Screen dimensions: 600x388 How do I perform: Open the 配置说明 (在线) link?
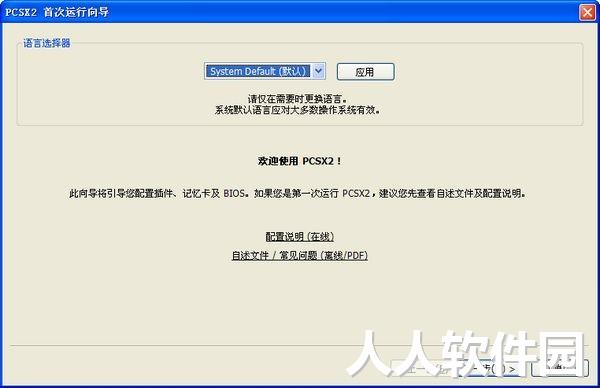[300, 237]
